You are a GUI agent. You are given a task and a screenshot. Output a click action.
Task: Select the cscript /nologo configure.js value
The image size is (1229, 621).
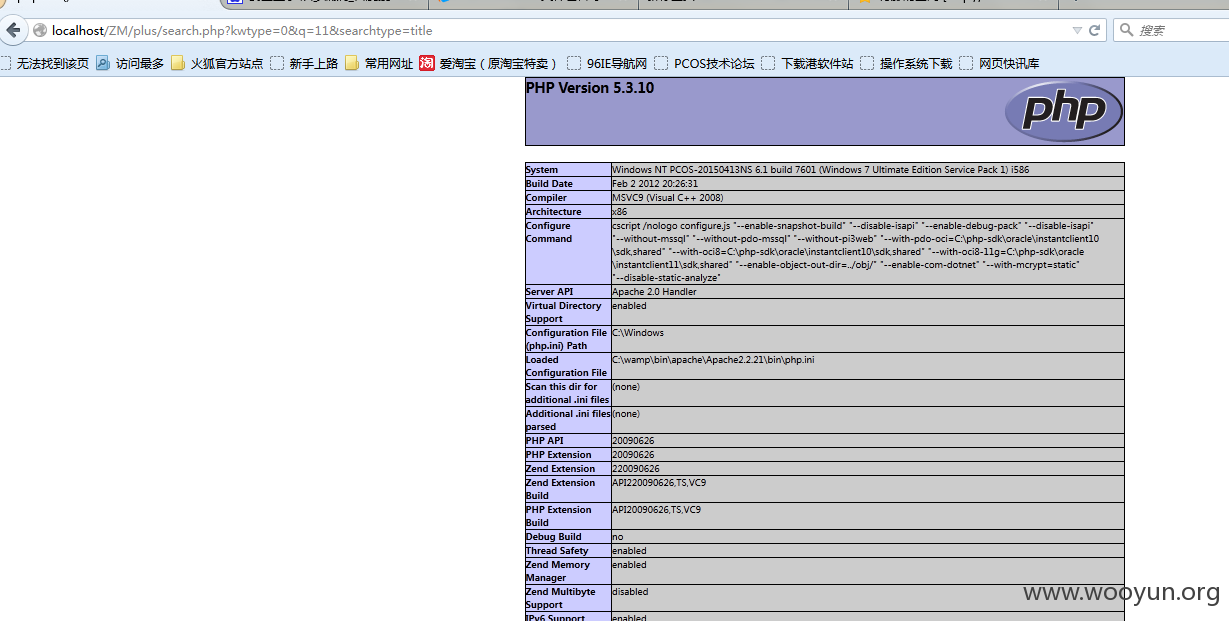[x=856, y=252]
